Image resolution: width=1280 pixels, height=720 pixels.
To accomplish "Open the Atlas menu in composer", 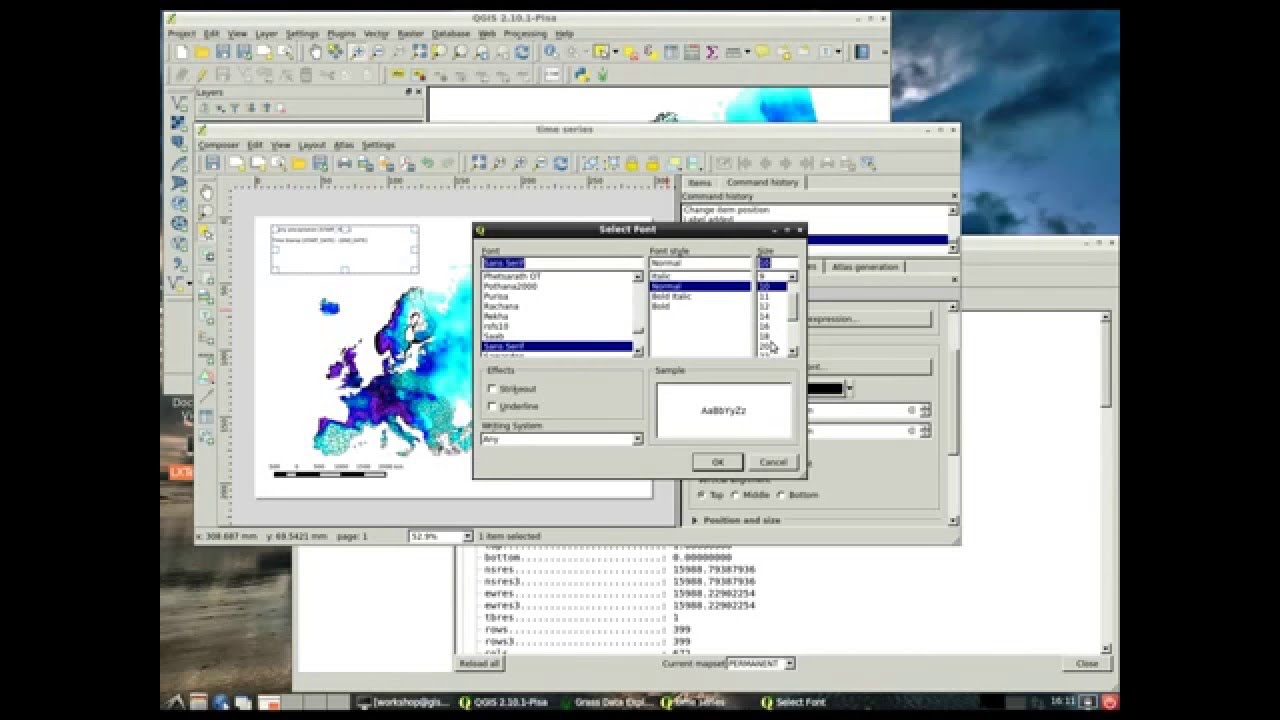I will [x=343, y=145].
